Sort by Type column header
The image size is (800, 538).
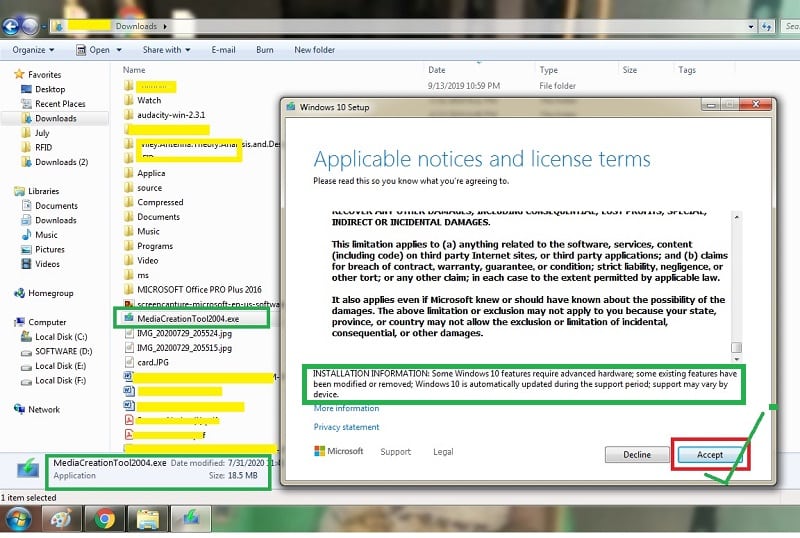pos(548,70)
